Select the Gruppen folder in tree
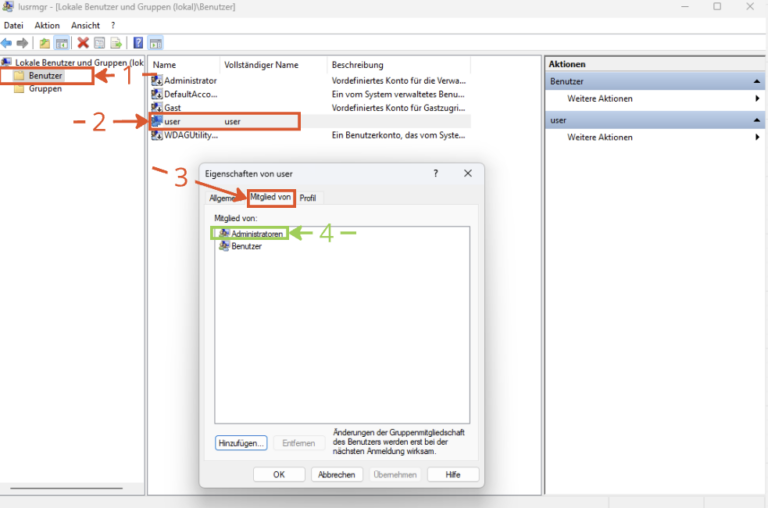 (45, 89)
